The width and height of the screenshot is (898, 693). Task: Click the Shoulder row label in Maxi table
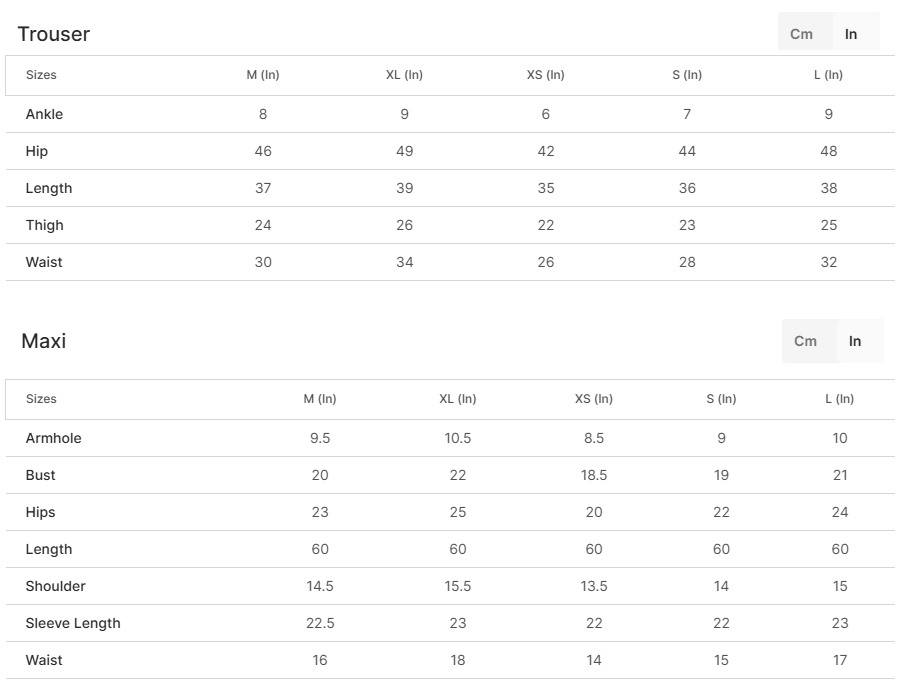click(x=56, y=586)
